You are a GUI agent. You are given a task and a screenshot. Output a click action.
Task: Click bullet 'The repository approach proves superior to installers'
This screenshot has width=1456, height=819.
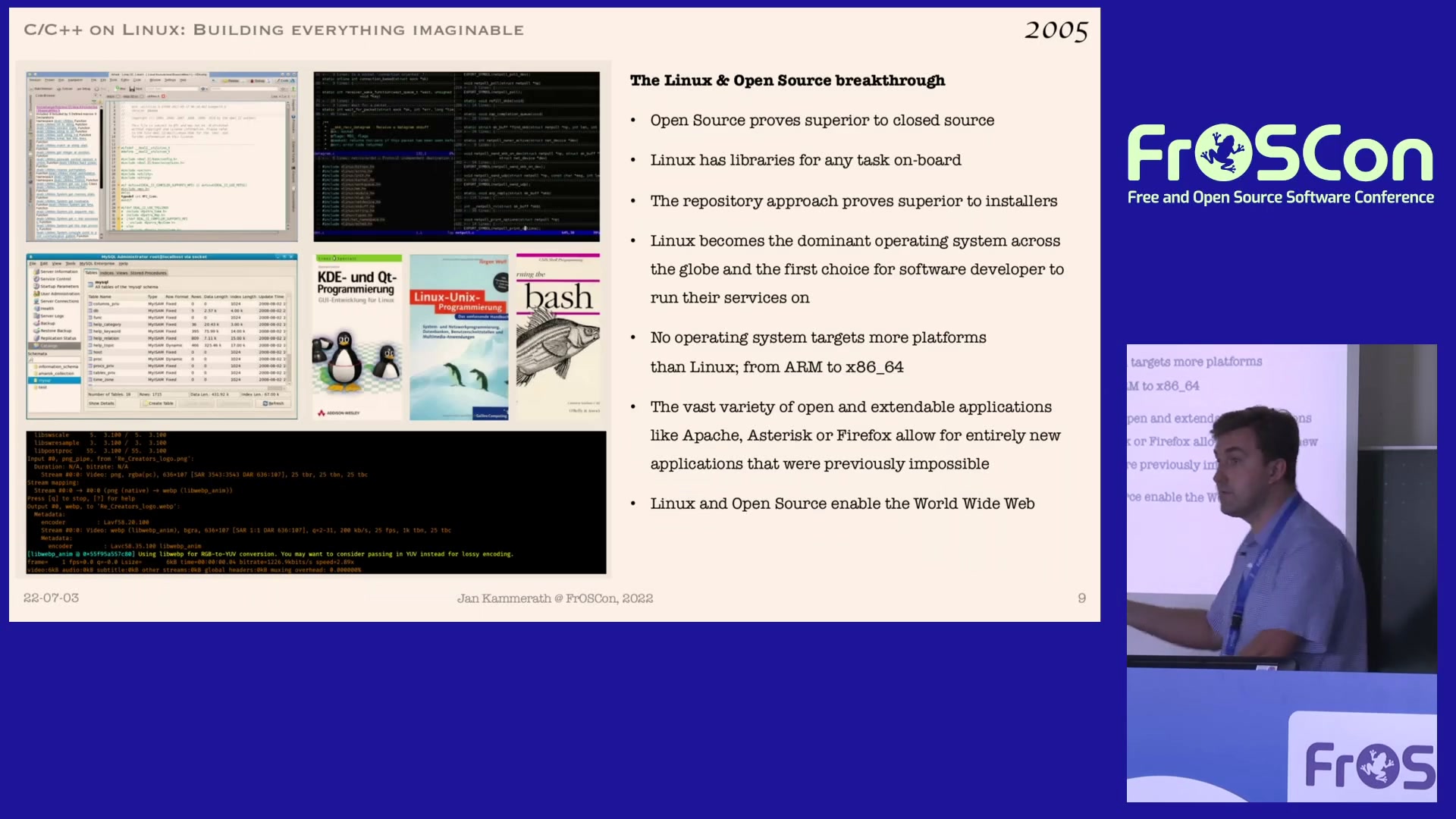pyautogui.click(x=853, y=201)
